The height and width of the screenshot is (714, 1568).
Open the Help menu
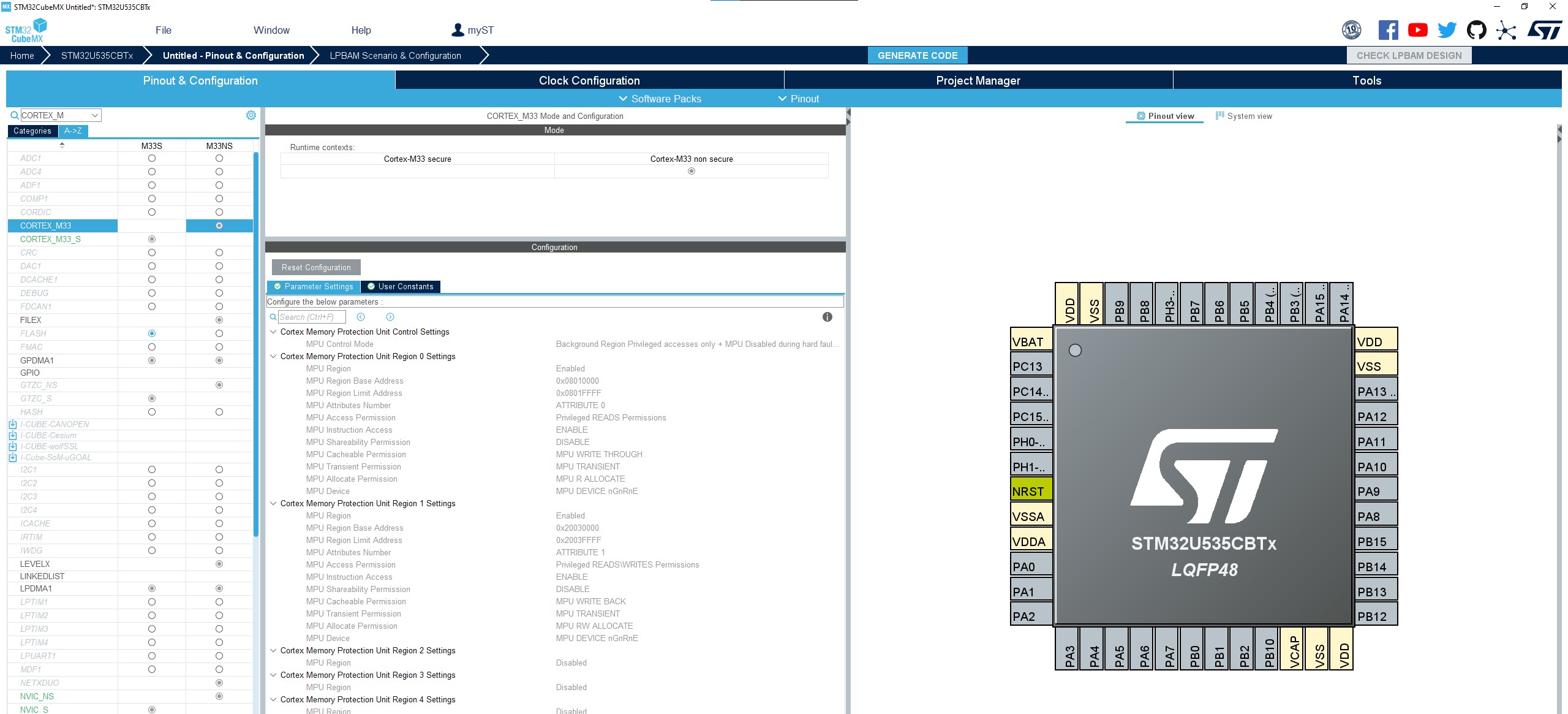(361, 30)
